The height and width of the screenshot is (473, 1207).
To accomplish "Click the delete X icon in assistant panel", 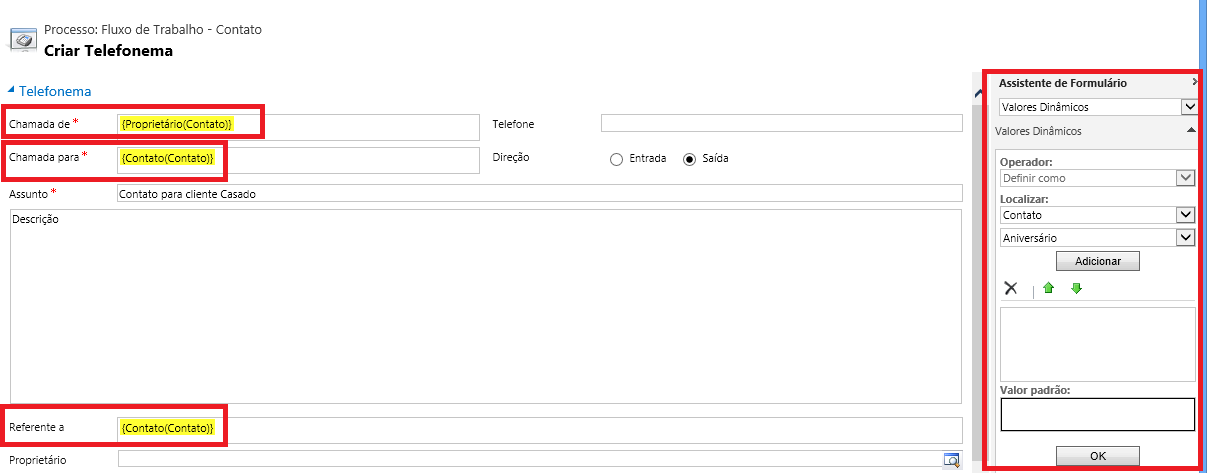I will tap(1011, 288).
